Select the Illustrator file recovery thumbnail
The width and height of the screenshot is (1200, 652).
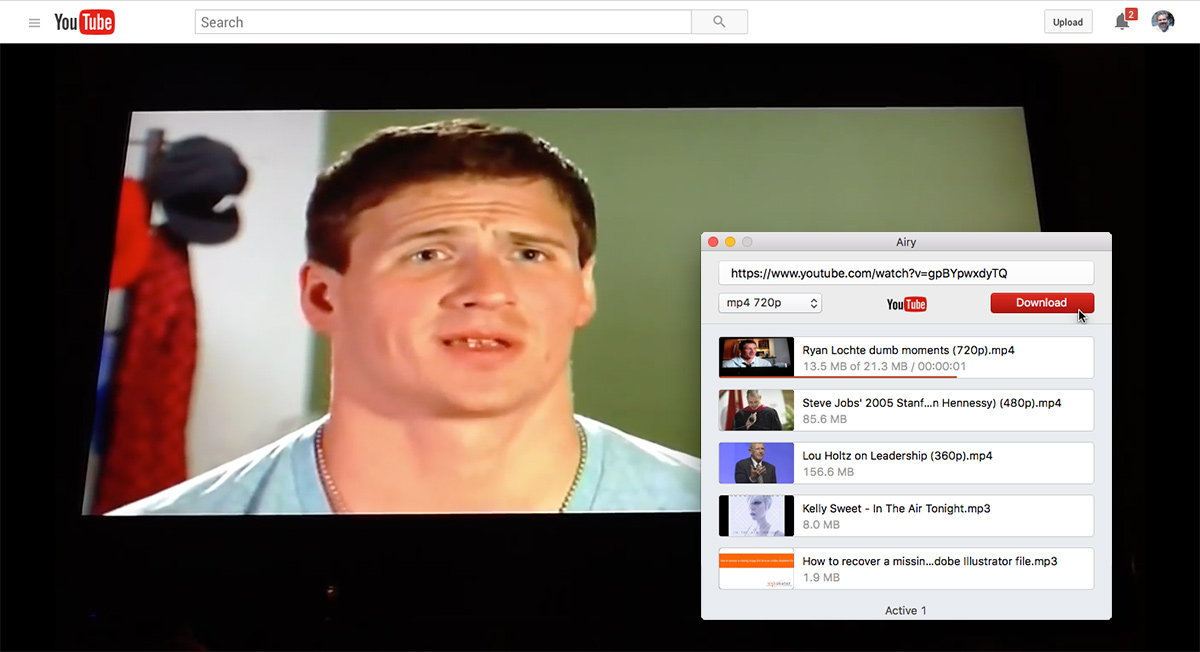coord(756,569)
